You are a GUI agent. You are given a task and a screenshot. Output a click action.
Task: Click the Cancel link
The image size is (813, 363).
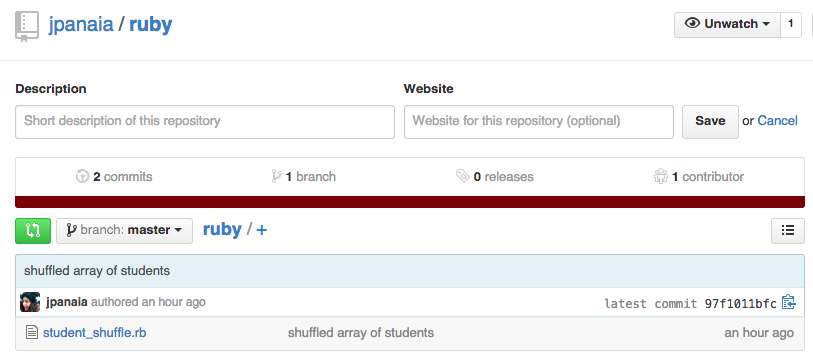(777, 121)
